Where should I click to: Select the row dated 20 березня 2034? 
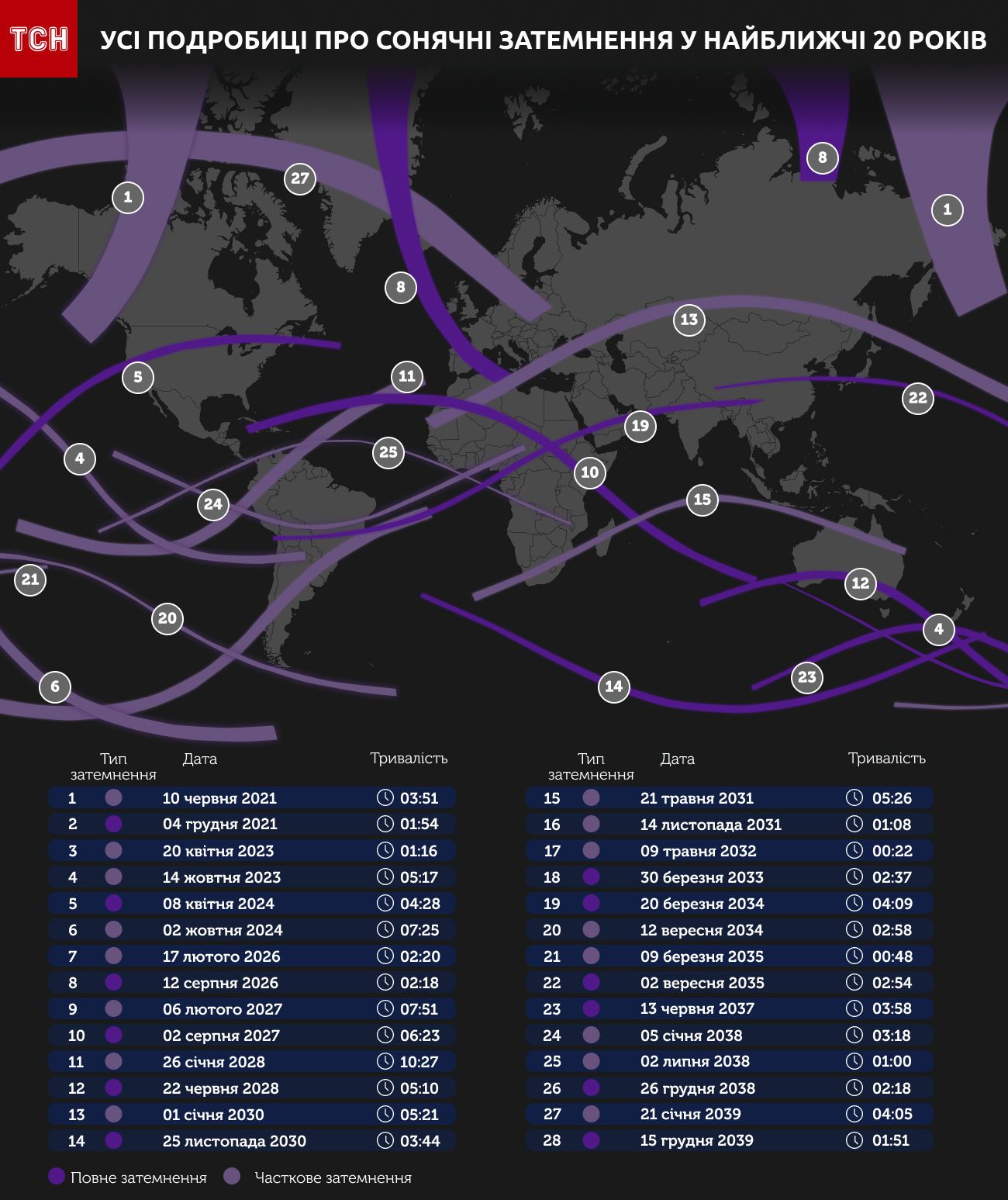click(x=729, y=904)
